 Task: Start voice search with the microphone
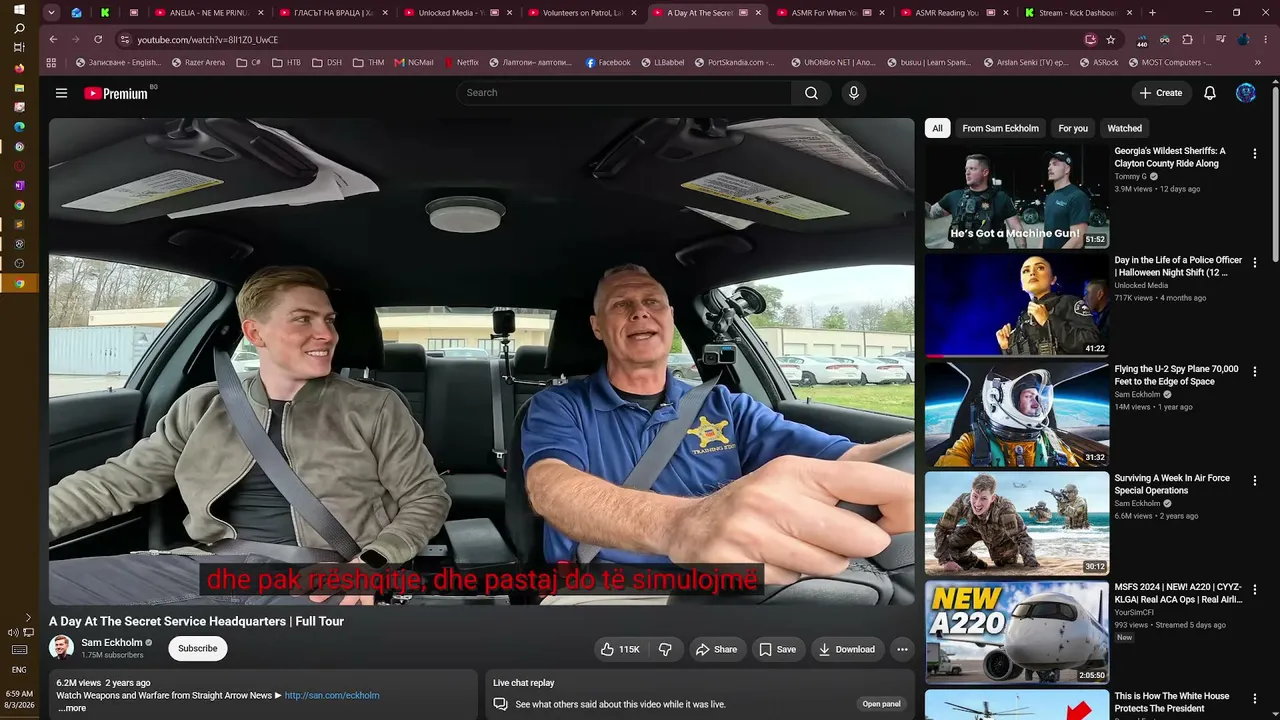click(853, 93)
